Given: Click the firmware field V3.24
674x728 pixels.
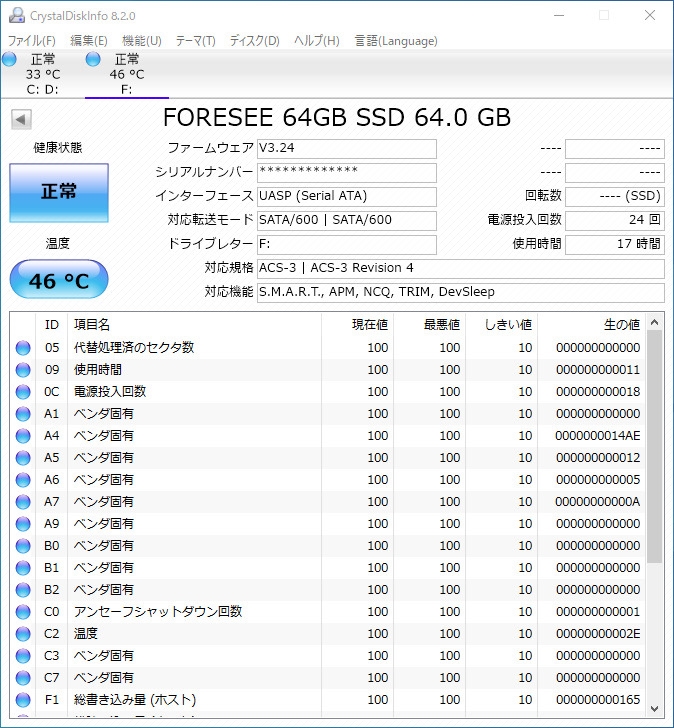Looking at the screenshot, I should [347, 149].
